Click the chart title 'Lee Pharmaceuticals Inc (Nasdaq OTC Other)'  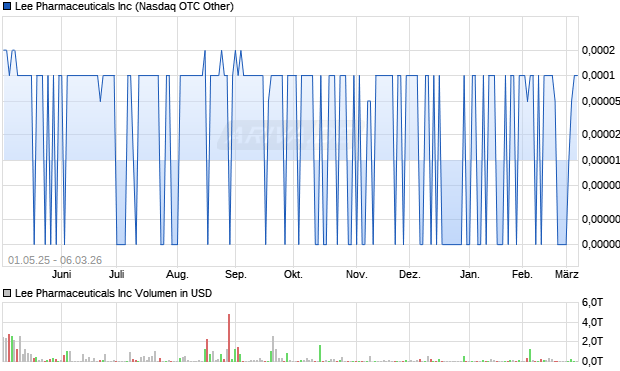click(x=124, y=6)
